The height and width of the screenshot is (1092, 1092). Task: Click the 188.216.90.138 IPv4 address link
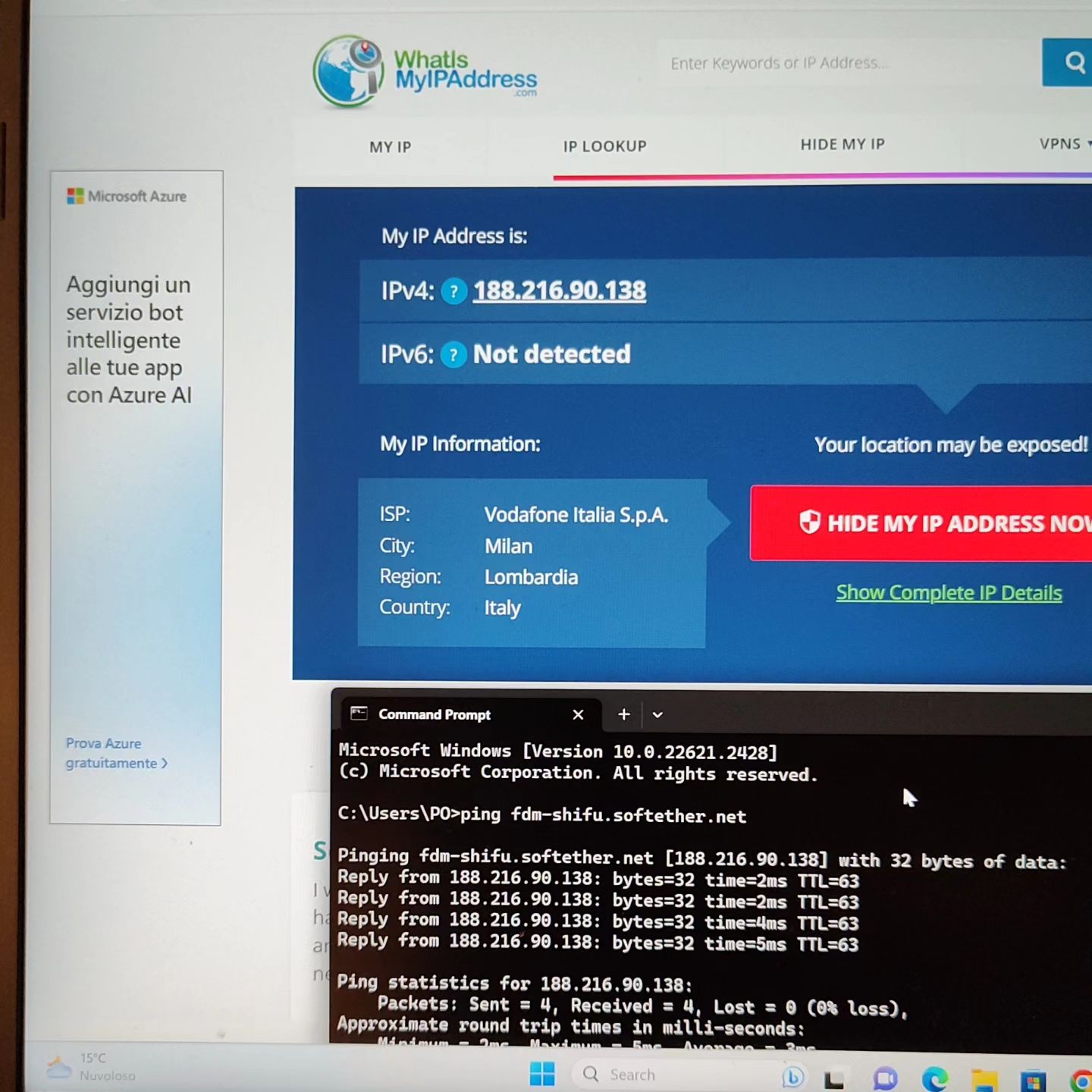[560, 290]
